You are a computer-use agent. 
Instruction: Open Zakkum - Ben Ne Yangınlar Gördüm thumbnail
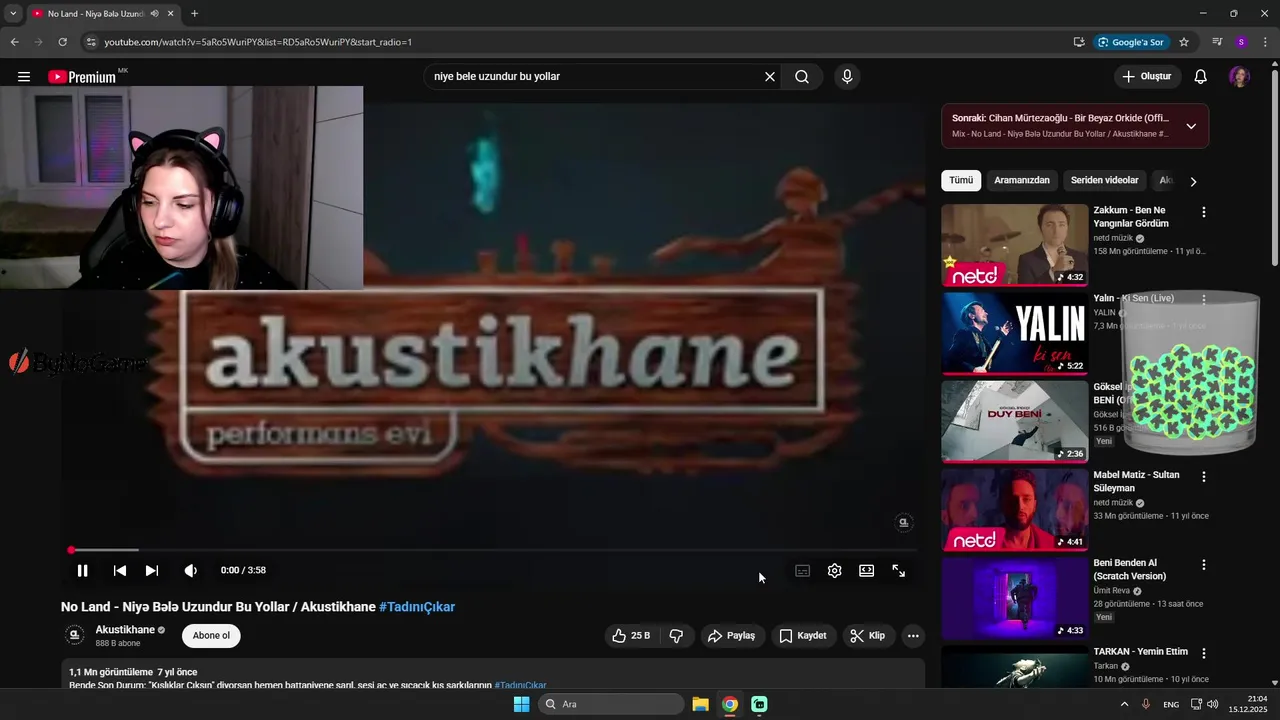(x=1014, y=246)
